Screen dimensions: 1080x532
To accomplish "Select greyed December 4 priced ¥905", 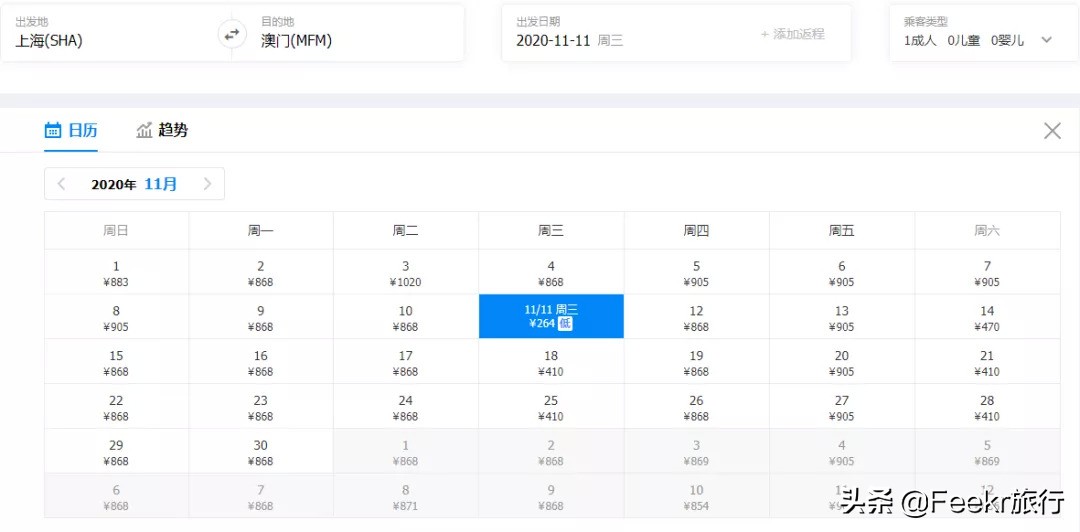I will 842,451.
